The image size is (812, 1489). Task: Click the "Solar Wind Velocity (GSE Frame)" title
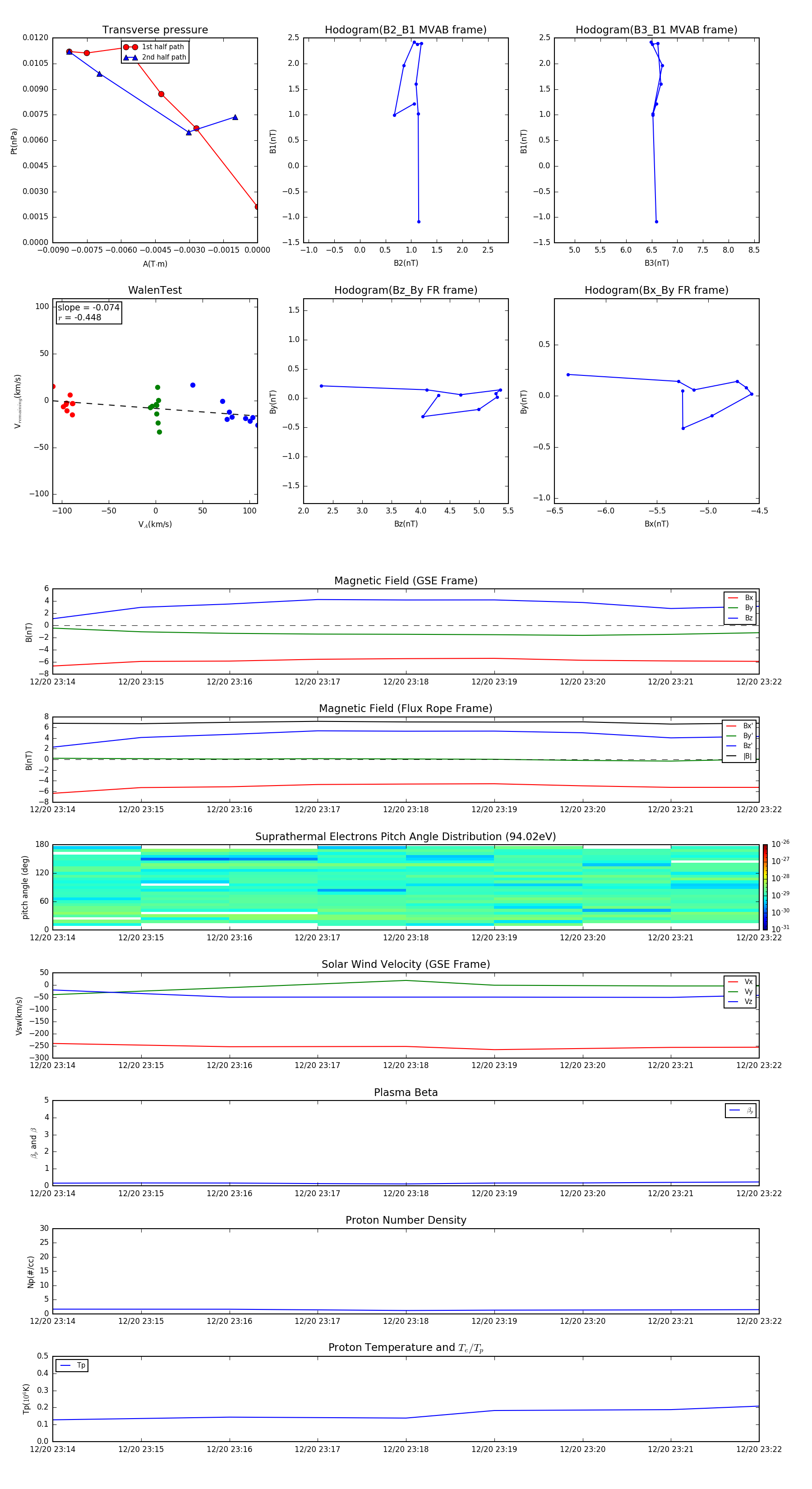coord(406,965)
